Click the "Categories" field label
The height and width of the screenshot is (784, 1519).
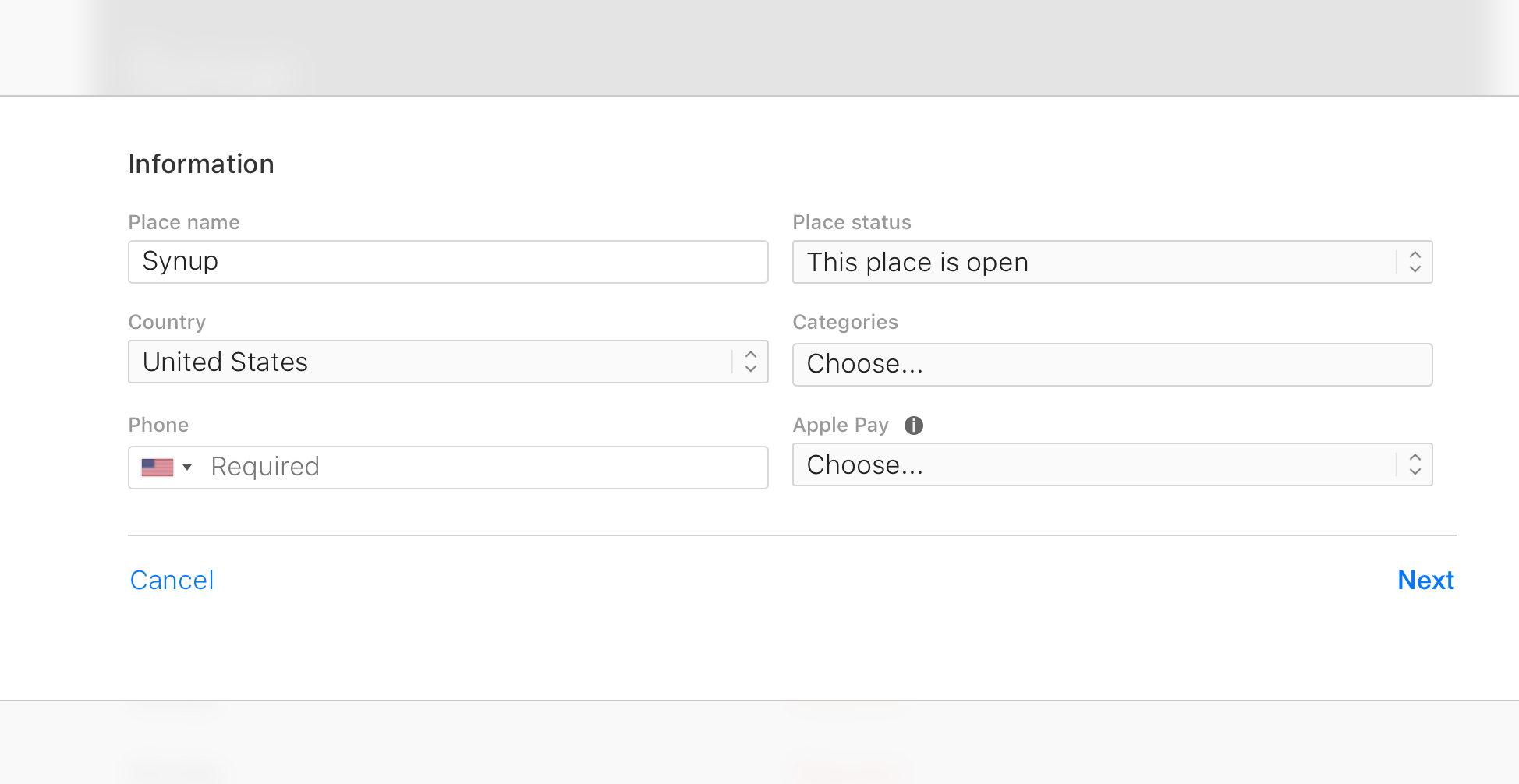(x=845, y=323)
